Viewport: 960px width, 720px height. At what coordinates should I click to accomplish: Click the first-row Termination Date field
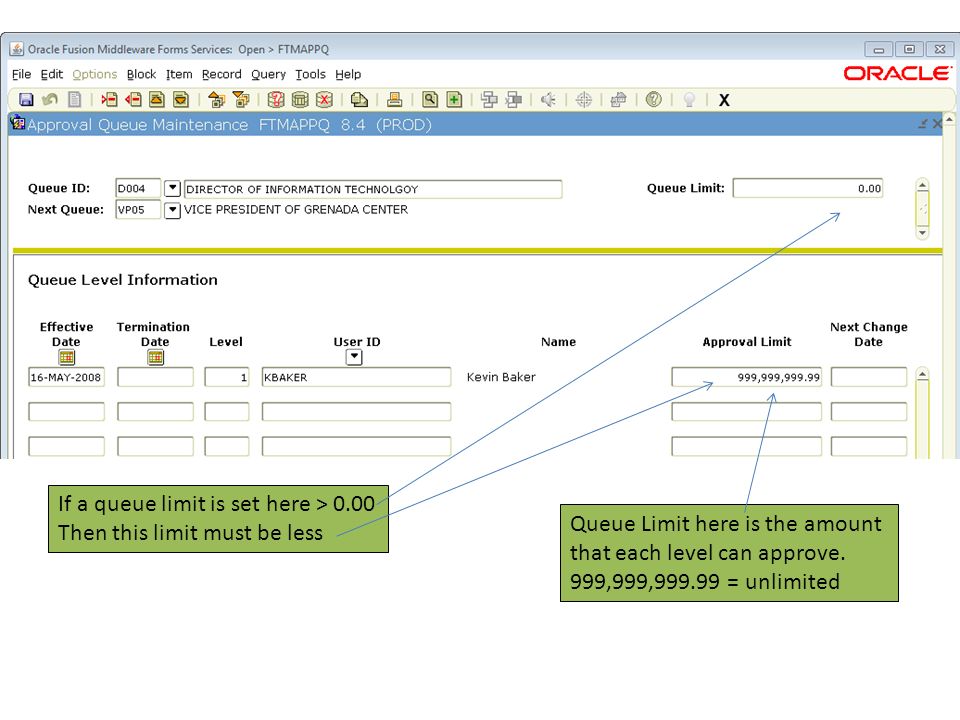pos(156,377)
